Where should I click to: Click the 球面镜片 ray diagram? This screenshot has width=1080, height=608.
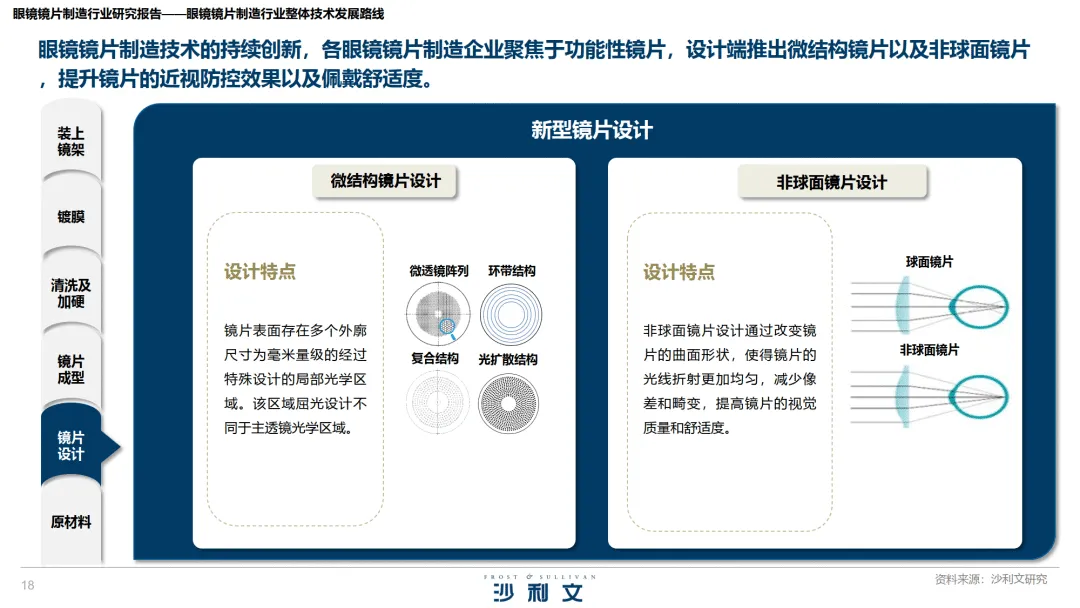(930, 307)
